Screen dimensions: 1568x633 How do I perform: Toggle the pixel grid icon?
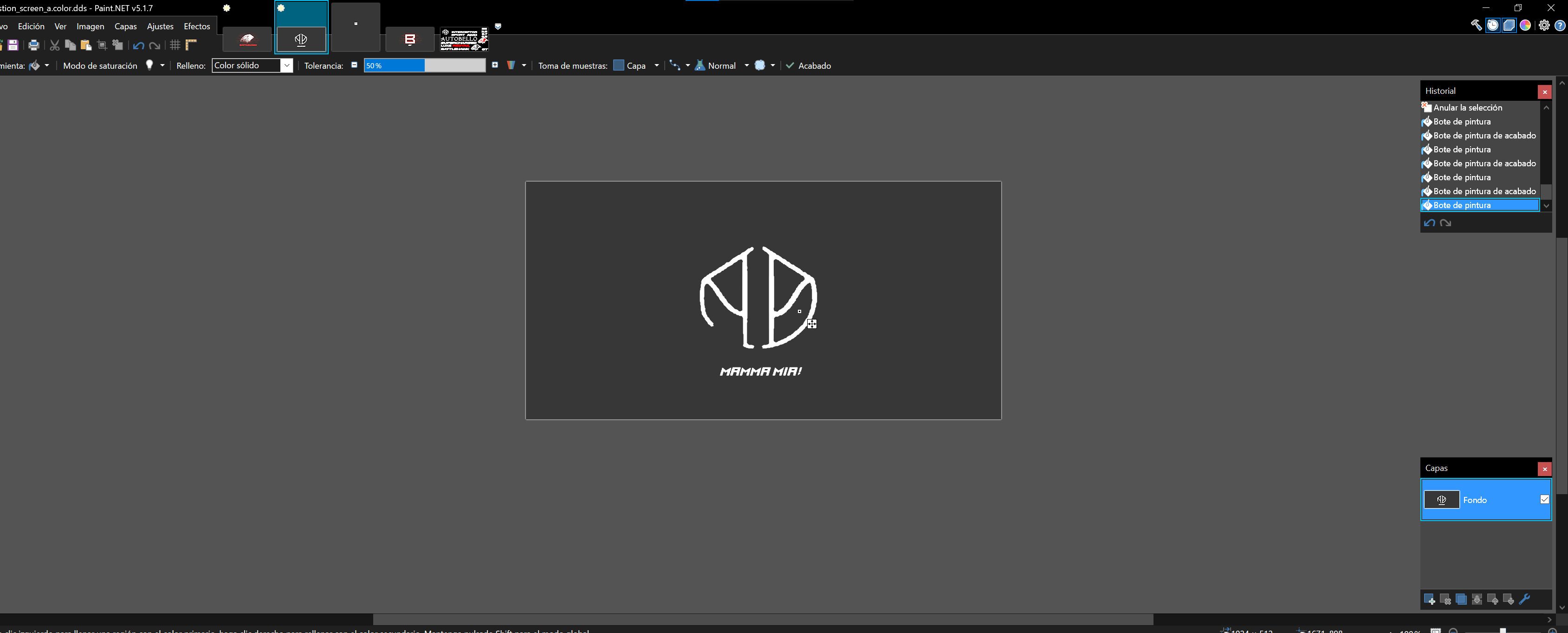point(175,45)
